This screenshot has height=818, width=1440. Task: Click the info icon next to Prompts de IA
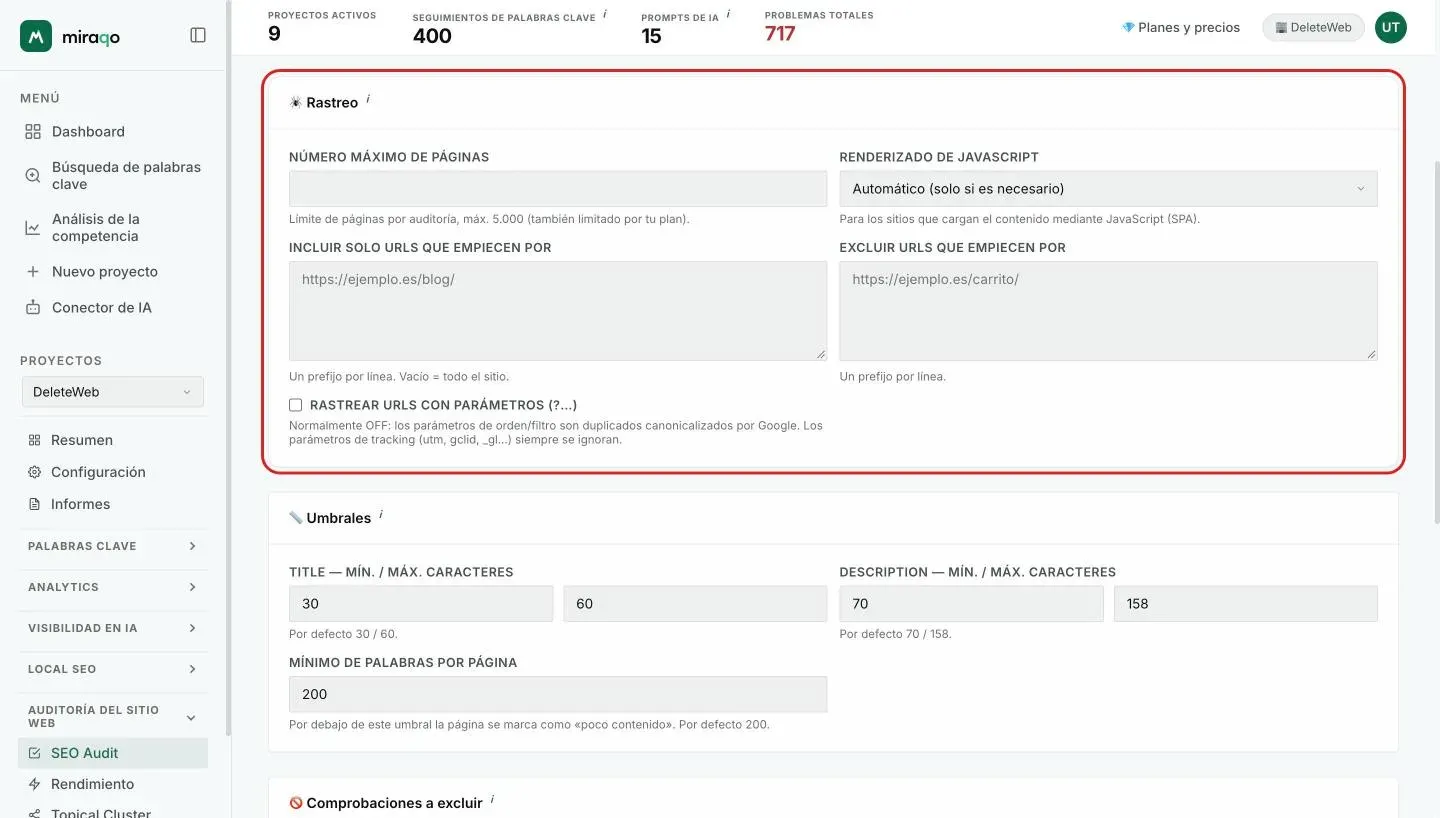click(728, 14)
